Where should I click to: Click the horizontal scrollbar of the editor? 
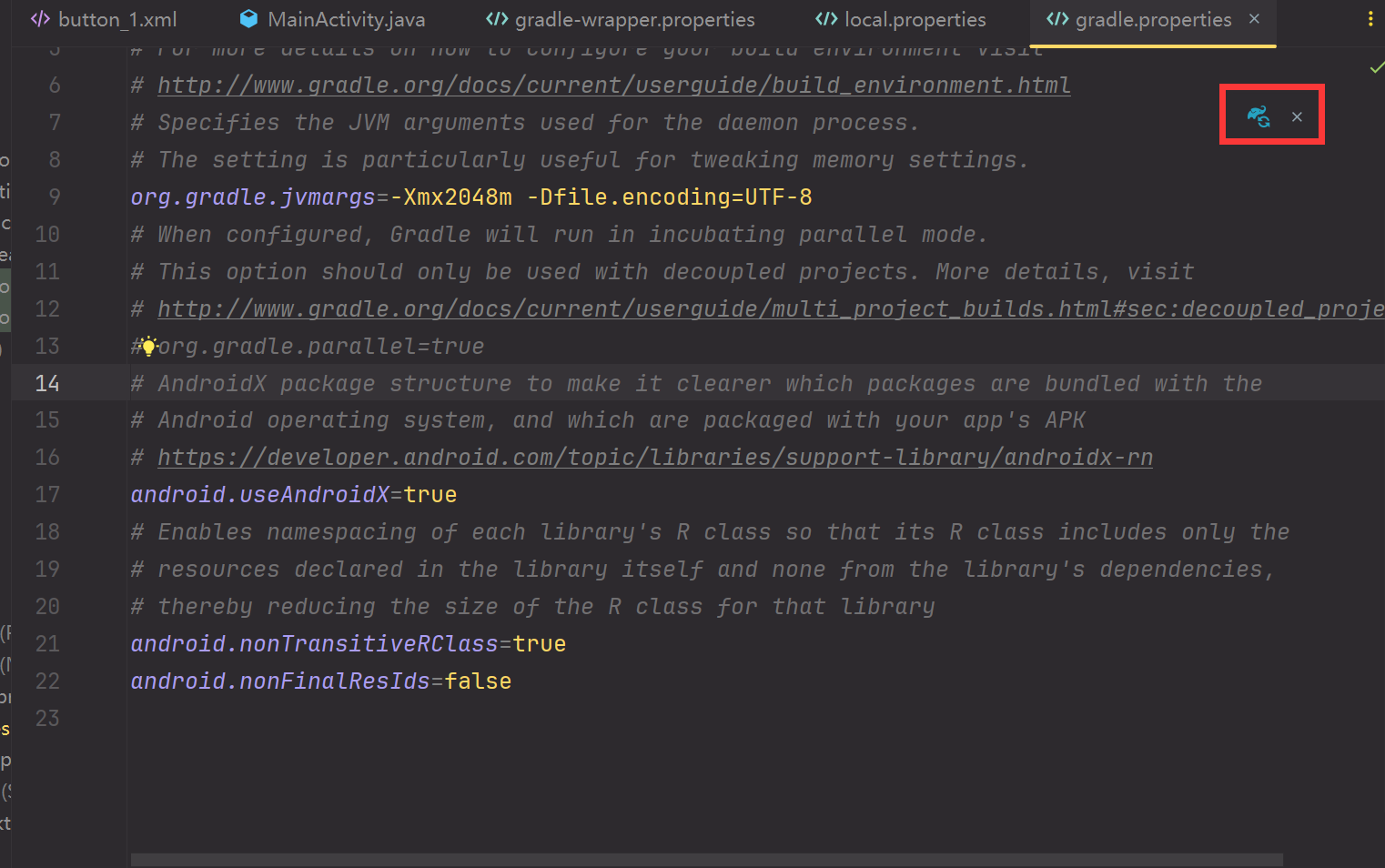pos(706,860)
